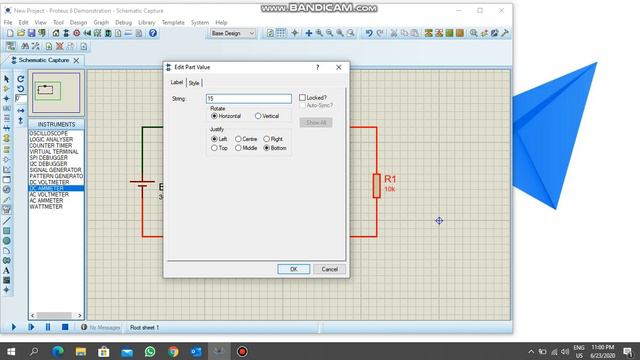Viewport: 640px width, 360px height.
Task: Open WhatsApp from the taskbar
Action: pos(150,351)
